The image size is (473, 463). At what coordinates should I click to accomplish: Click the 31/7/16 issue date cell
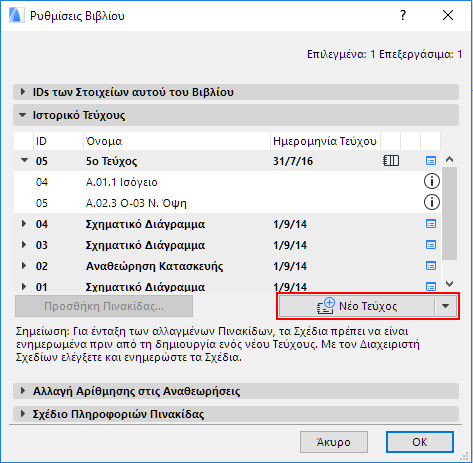(293, 161)
